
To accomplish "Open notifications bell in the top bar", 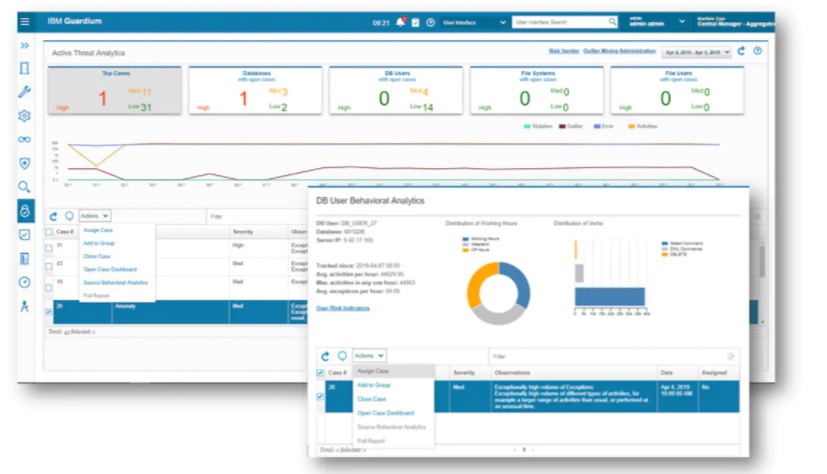I will 401,22.
